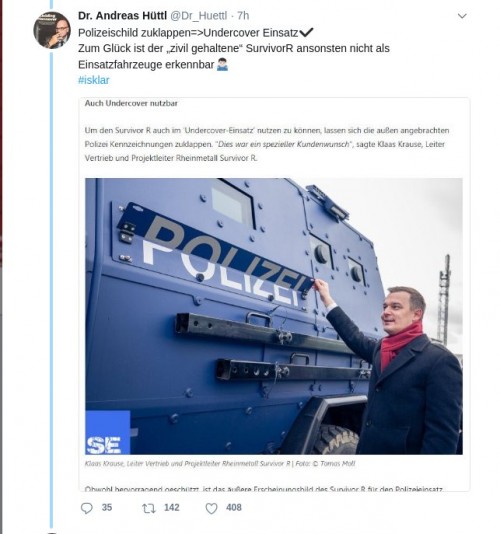Click the reply speech bubble icon
The image size is (500, 534).
[x=87, y=508]
